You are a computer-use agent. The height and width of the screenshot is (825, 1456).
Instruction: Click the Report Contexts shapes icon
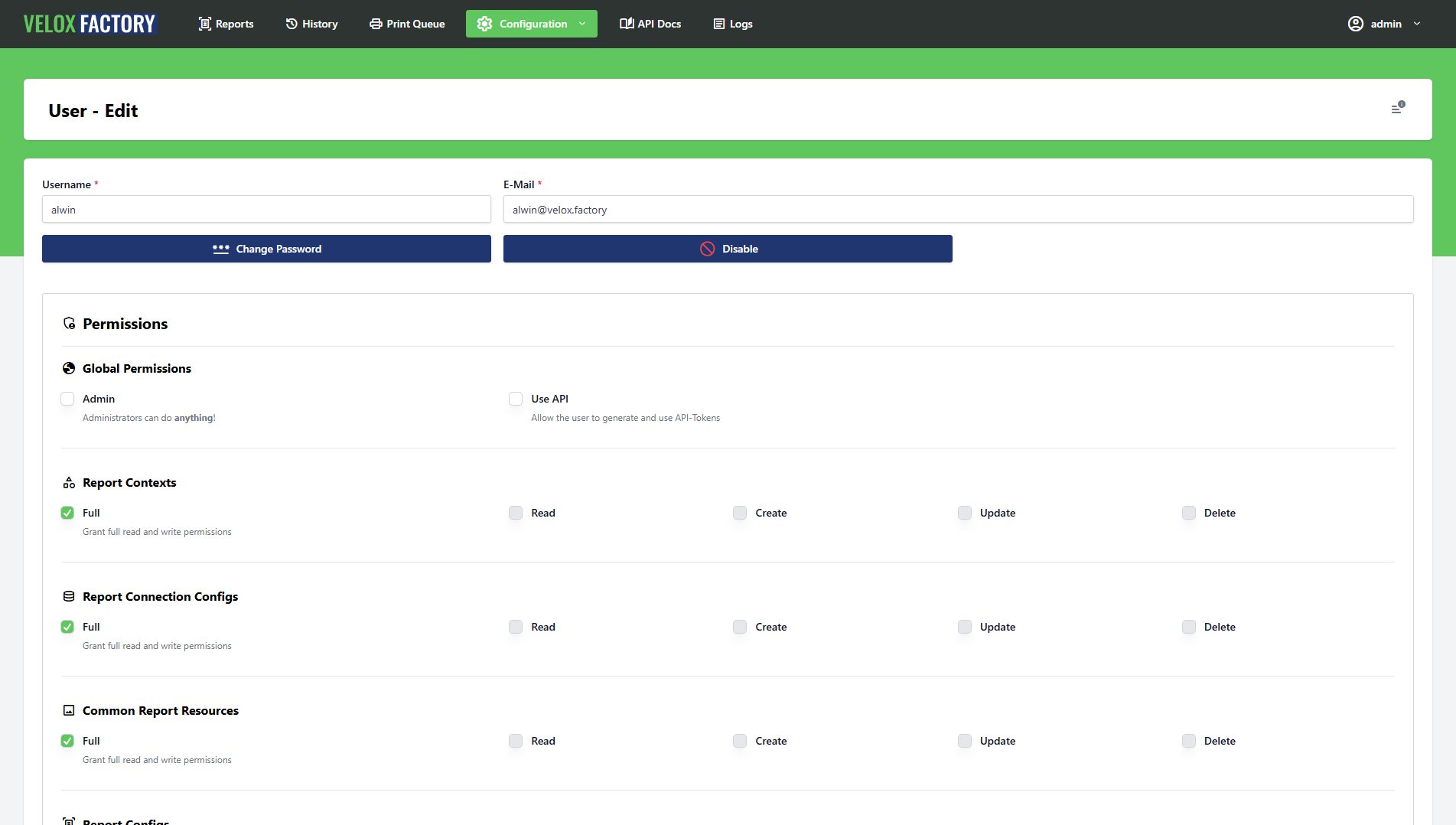pyautogui.click(x=69, y=482)
